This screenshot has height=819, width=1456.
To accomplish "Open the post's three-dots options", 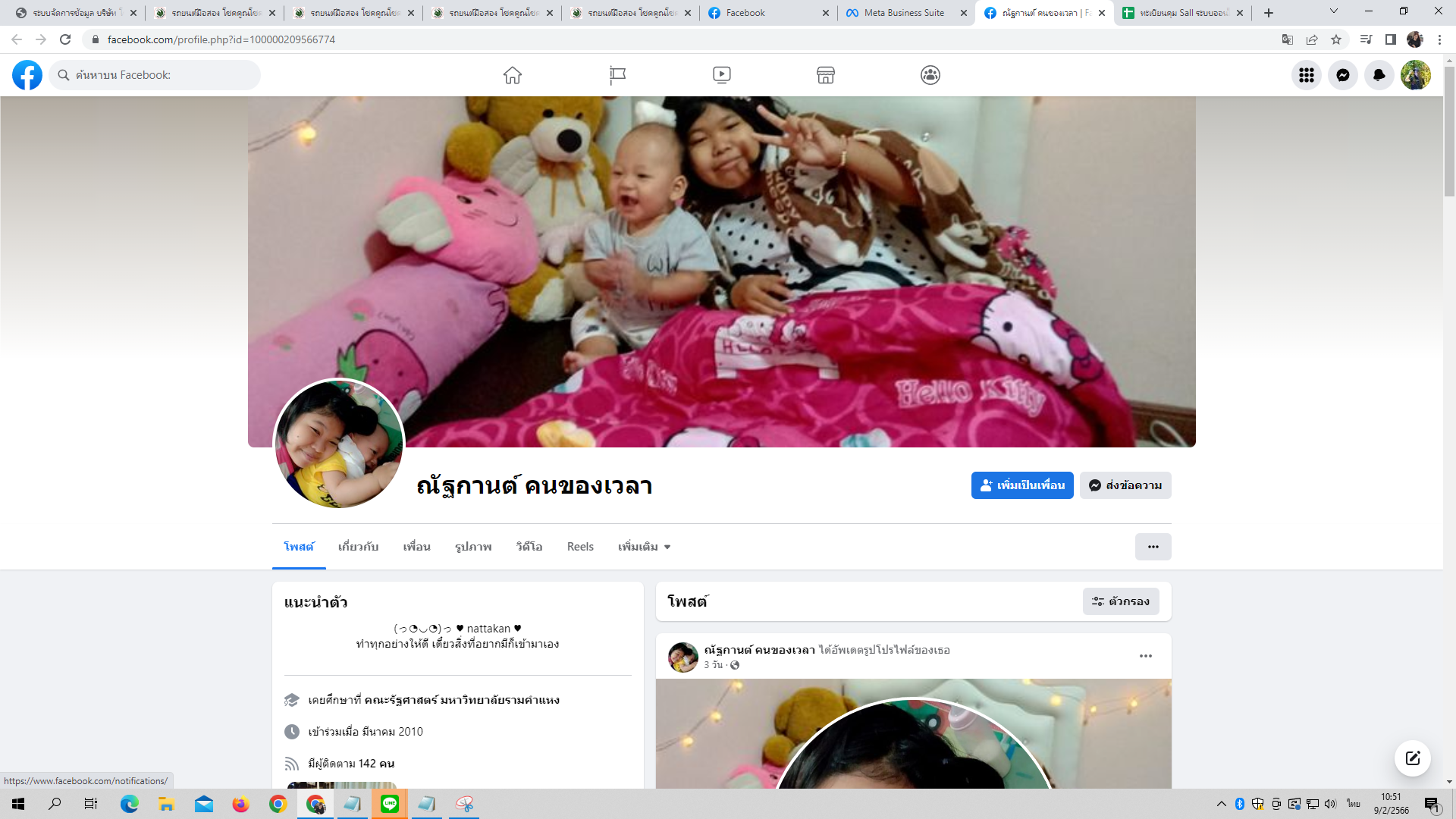I will [x=1145, y=656].
